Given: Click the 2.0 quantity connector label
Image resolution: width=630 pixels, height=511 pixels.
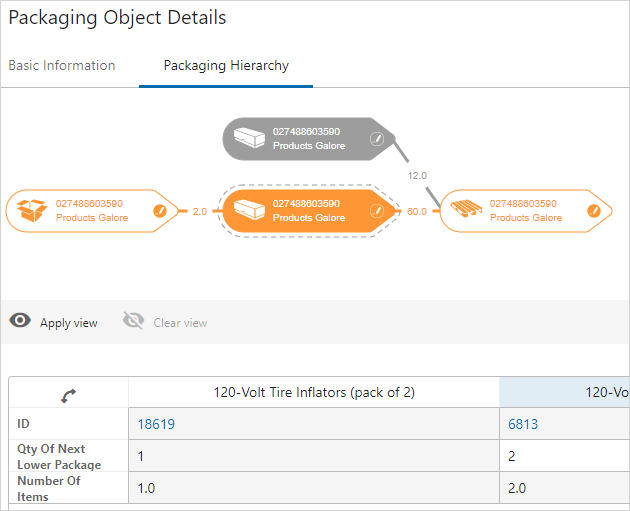Looking at the screenshot, I should click(x=200, y=211).
